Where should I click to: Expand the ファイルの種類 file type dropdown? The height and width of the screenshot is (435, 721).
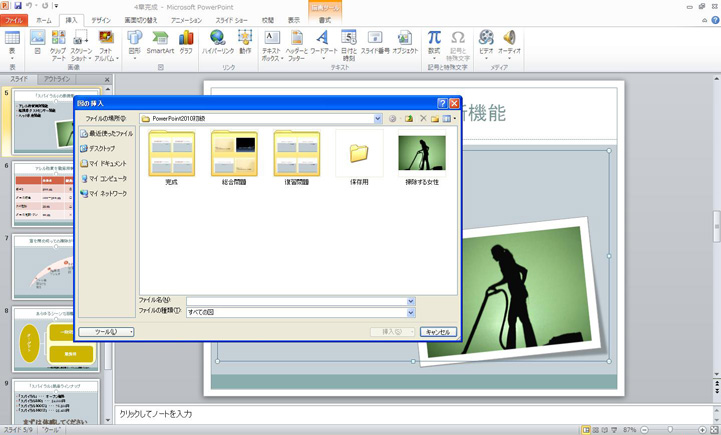point(411,312)
